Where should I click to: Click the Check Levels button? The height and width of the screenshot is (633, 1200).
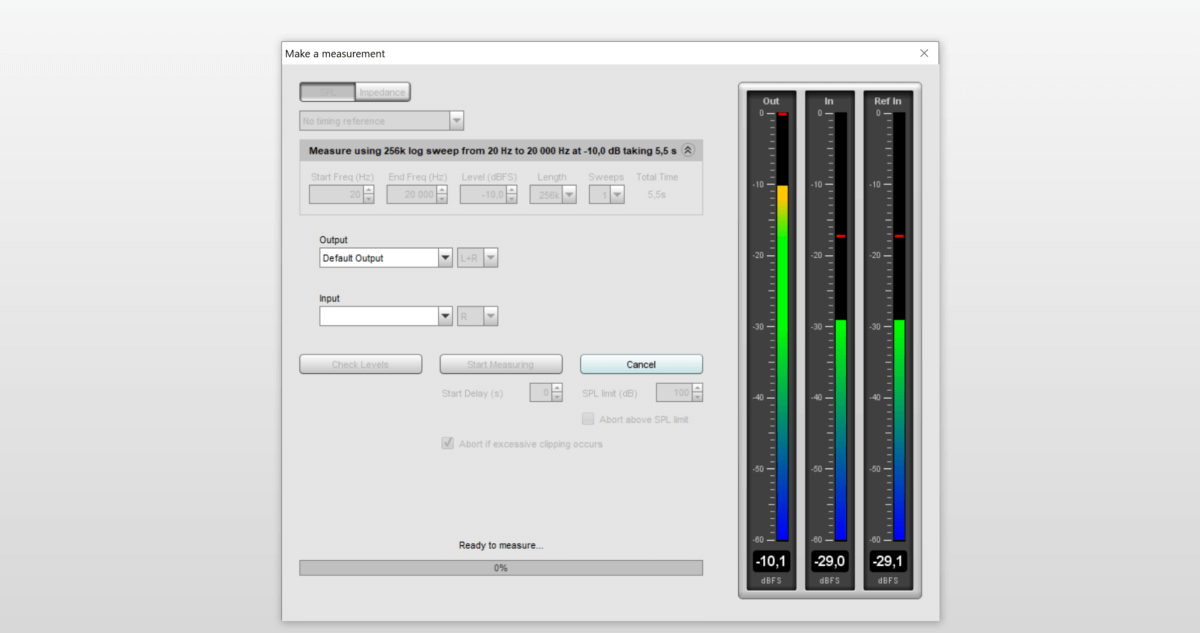(x=360, y=364)
